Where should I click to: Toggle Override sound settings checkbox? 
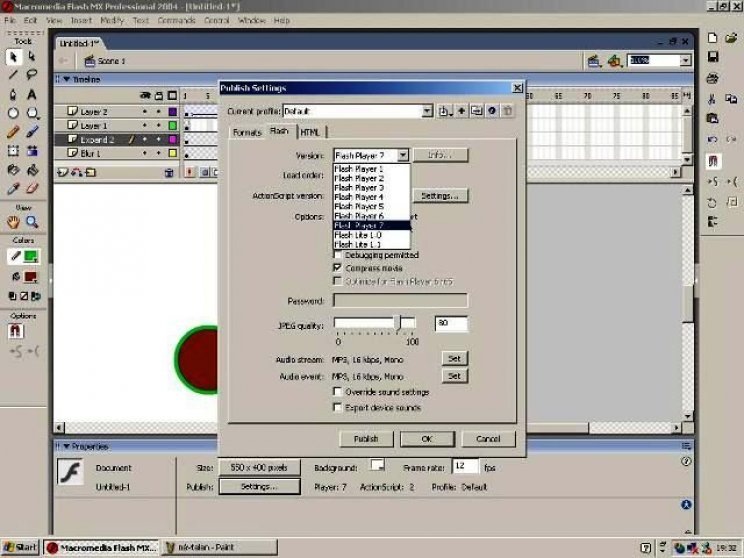click(x=337, y=392)
